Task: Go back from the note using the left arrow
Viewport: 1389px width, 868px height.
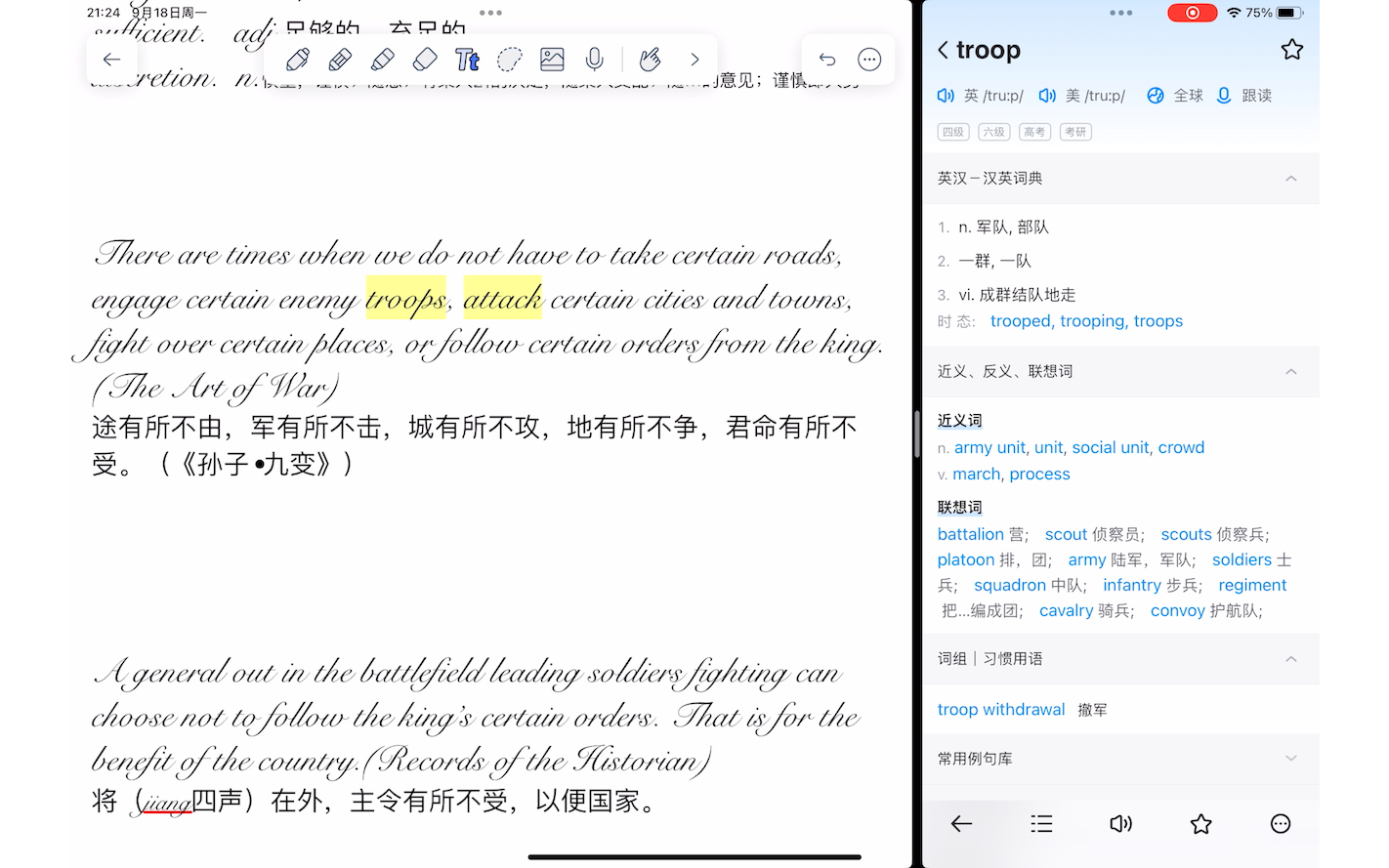Action: pos(111,60)
